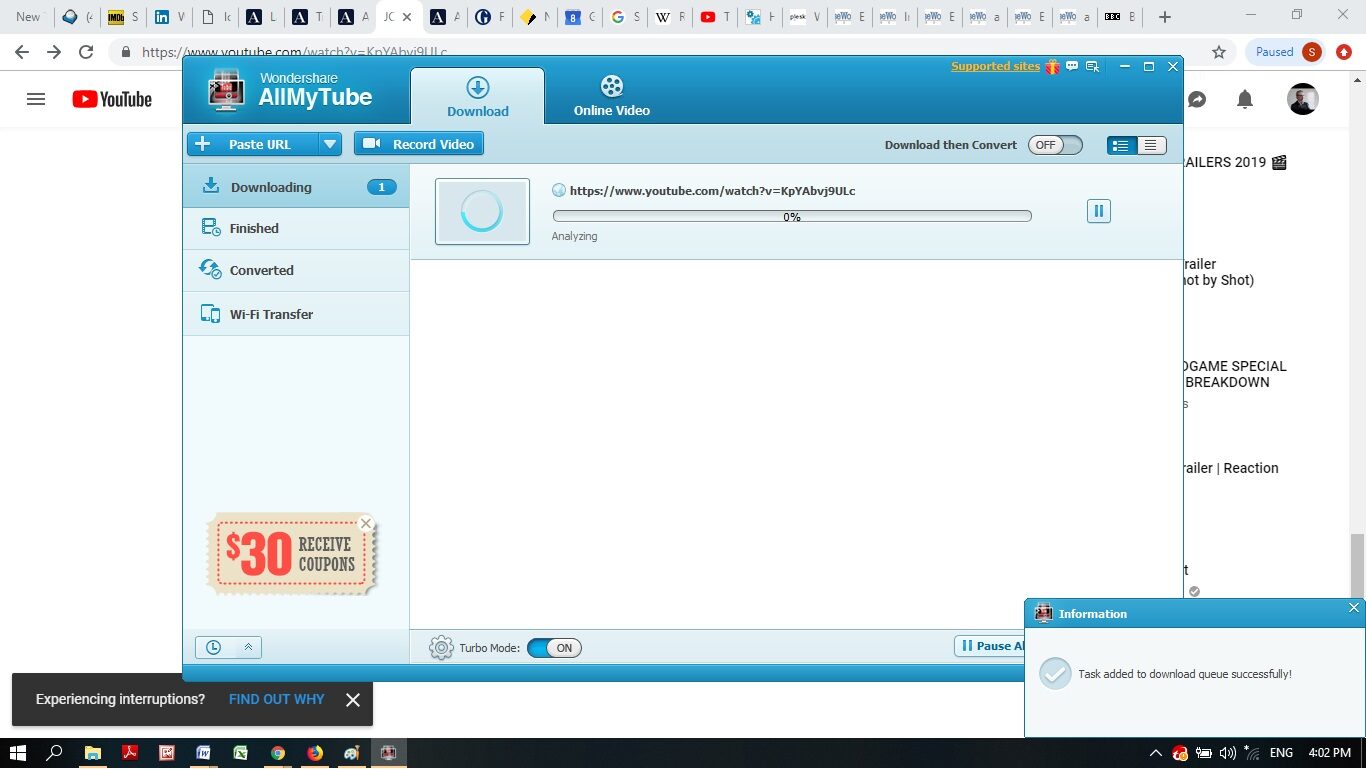Open the Finished list

[296, 228]
